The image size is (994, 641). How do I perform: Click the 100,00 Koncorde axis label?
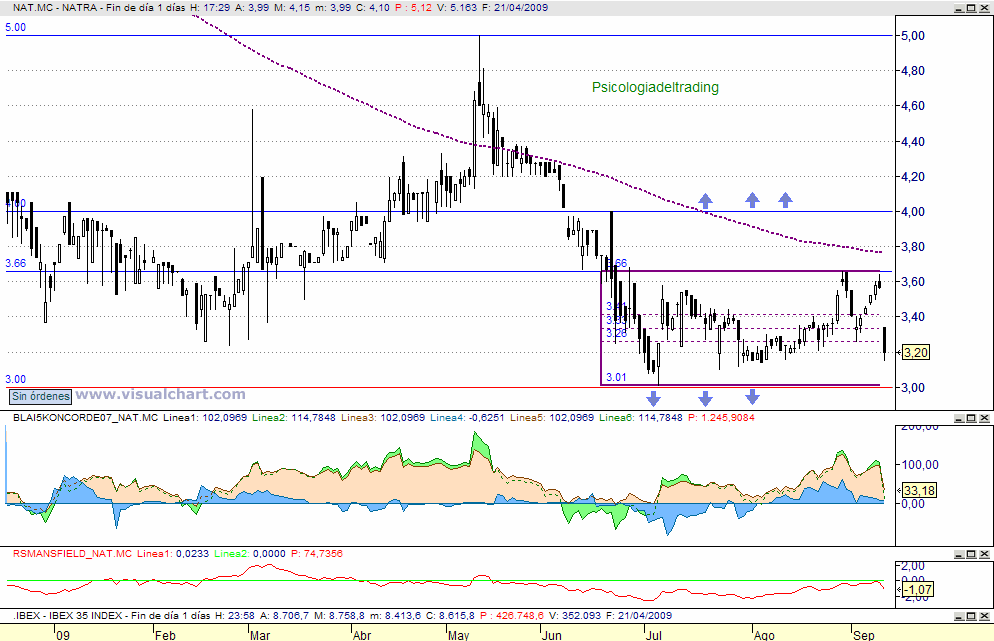920,465
